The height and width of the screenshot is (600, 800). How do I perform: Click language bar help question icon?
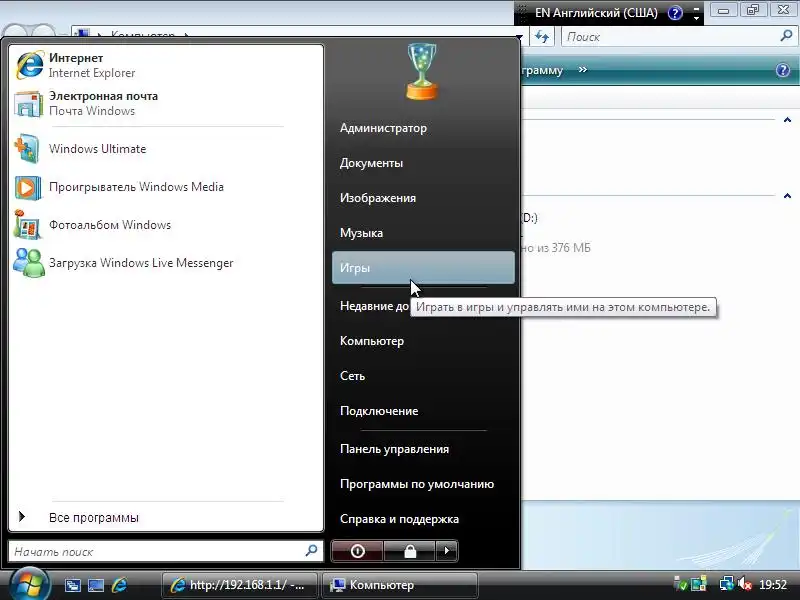pos(675,13)
